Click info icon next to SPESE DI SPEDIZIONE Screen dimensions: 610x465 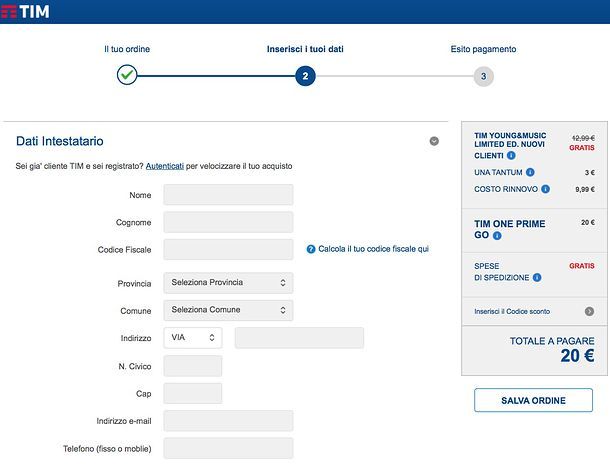[x=537, y=277]
